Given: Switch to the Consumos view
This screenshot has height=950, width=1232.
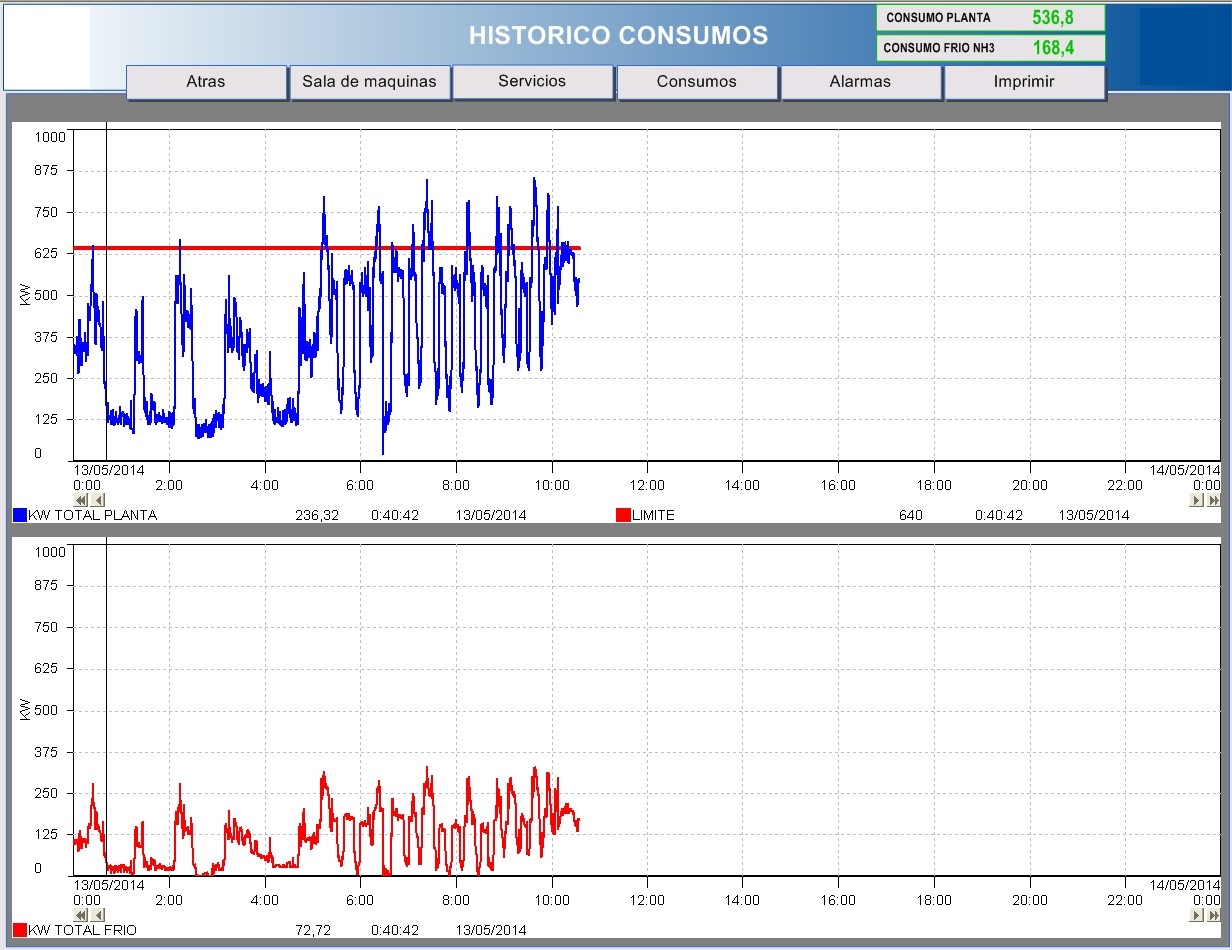Looking at the screenshot, I should tap(696, 82).
